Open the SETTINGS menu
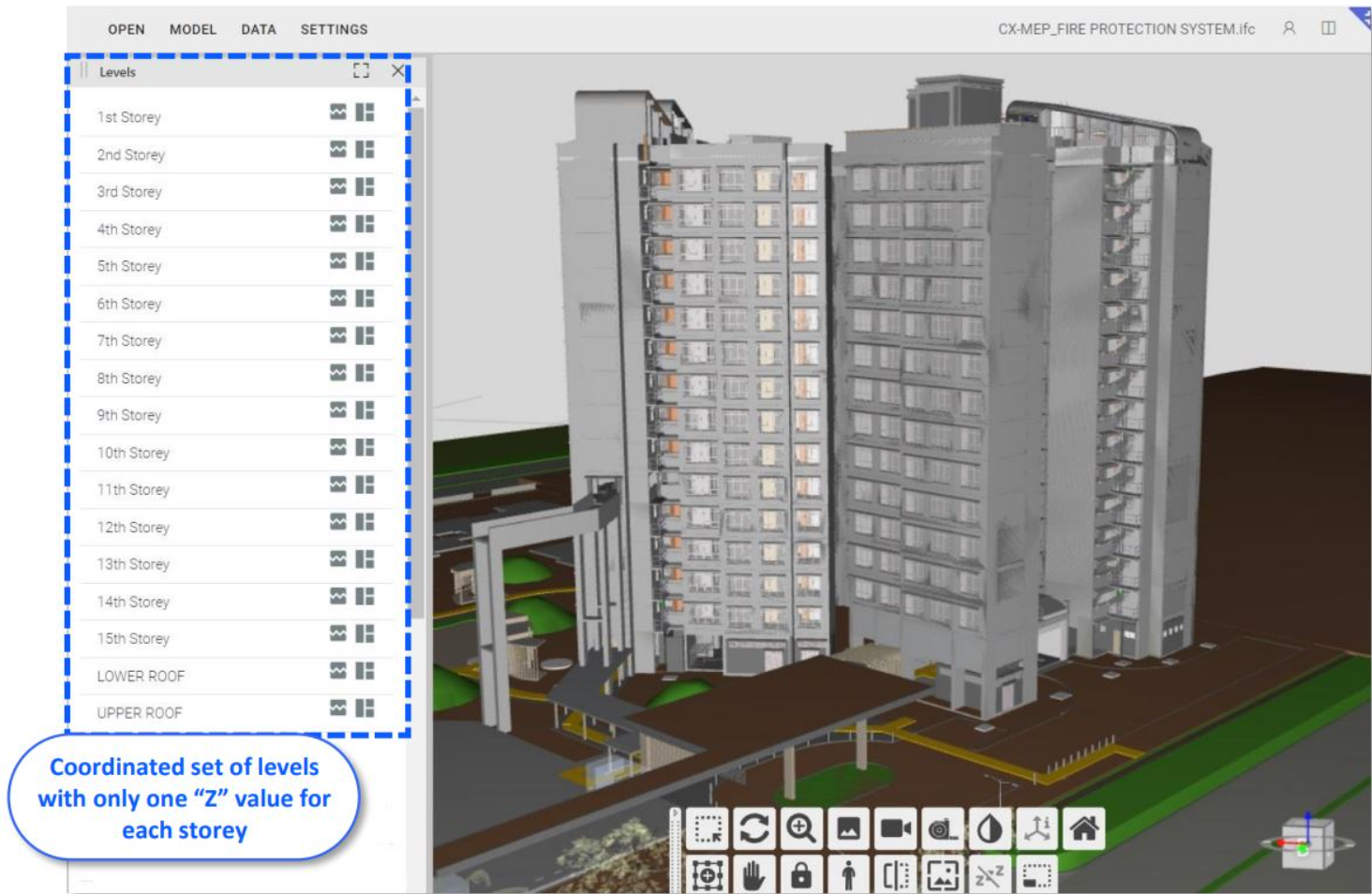This screenshot has height=894, width=1372. click(x=334, y=29)
